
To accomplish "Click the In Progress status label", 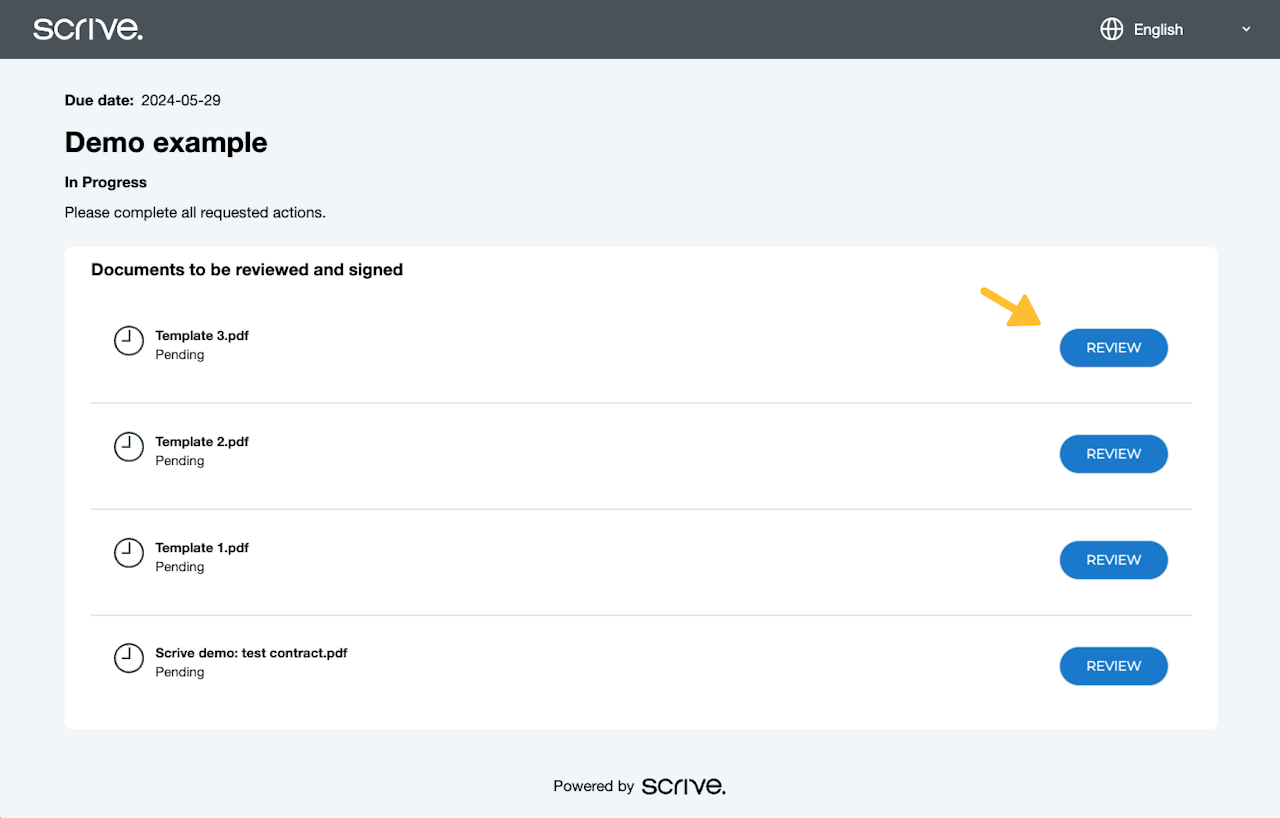I will [x=106, y=182].
